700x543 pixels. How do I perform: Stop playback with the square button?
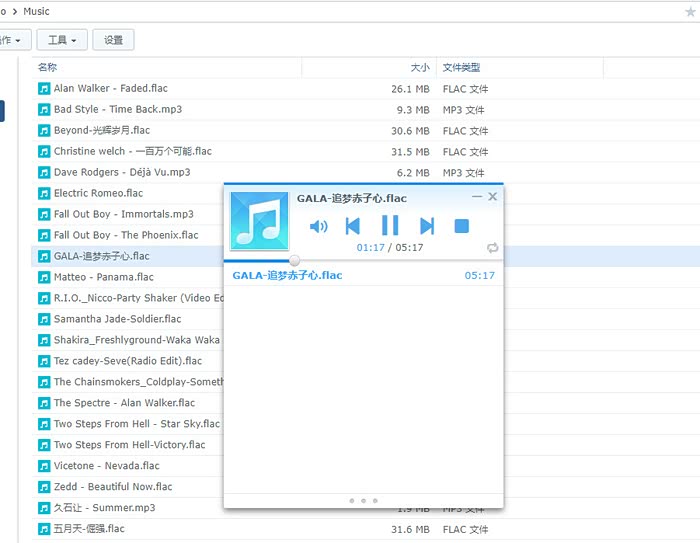462,226
